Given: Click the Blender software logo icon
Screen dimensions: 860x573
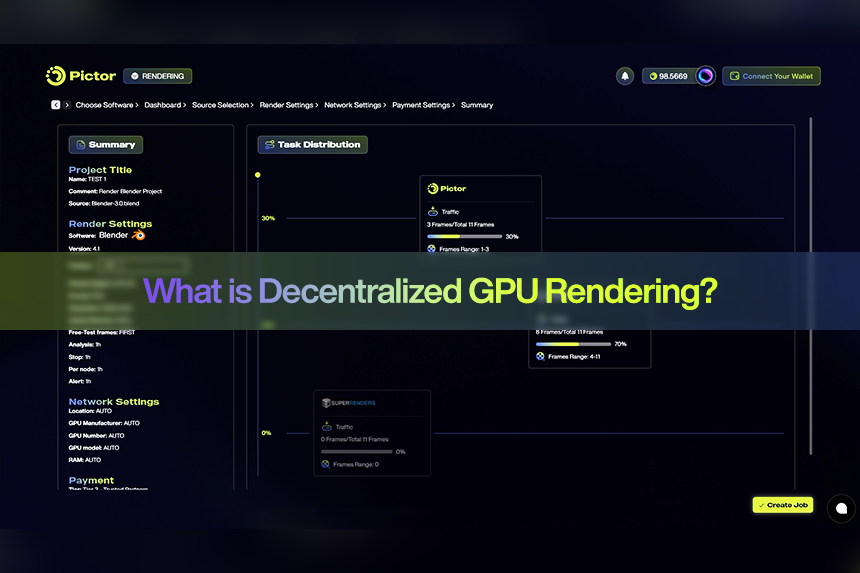Looking at the screenshot, I should (x=138, y=235).
